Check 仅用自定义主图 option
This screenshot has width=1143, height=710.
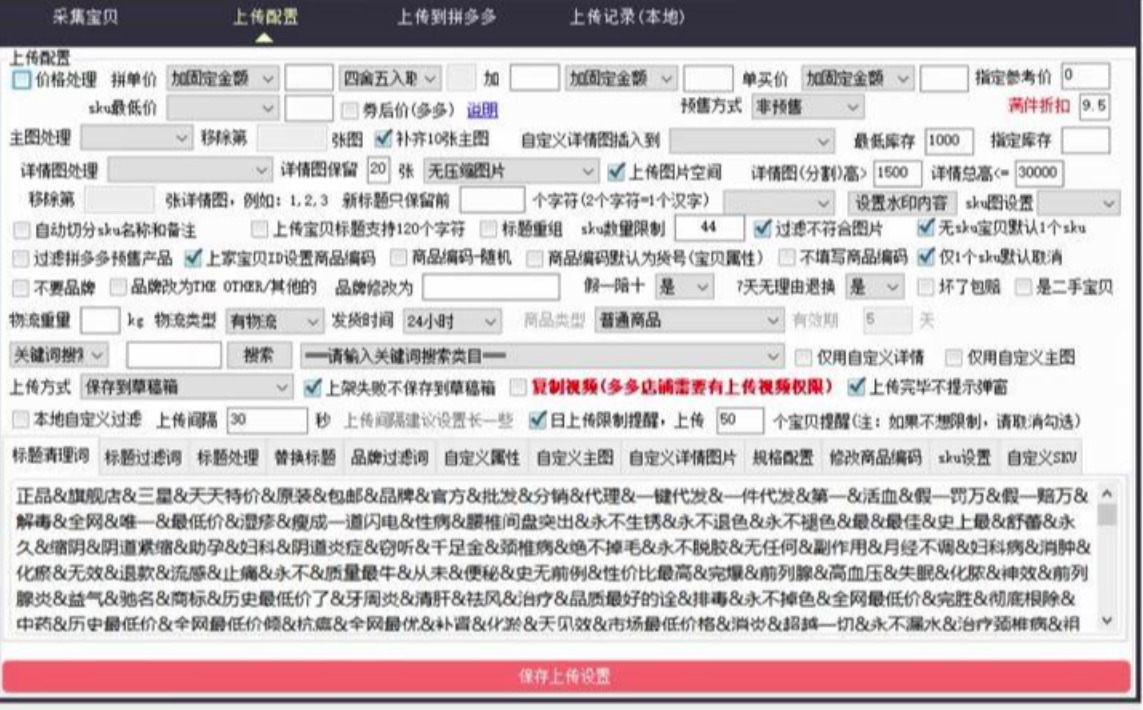pyautogui.click(x=953, y=357)
